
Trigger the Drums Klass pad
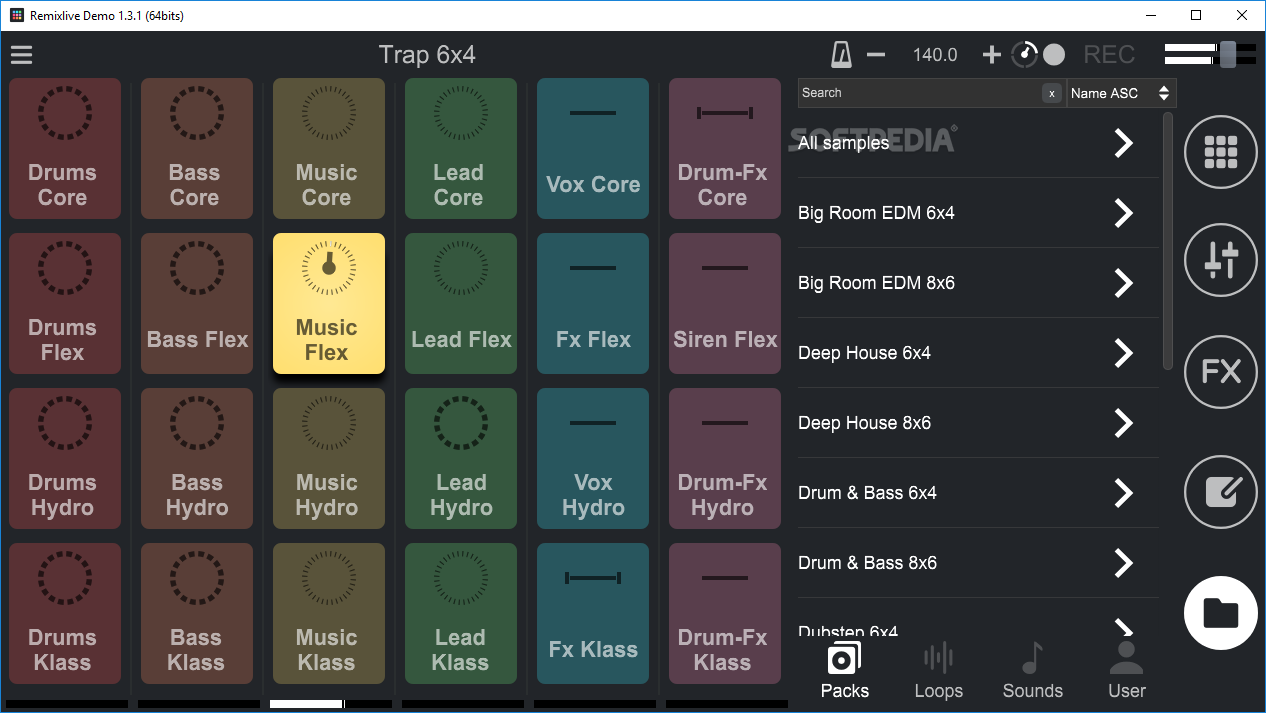(65, 614)
